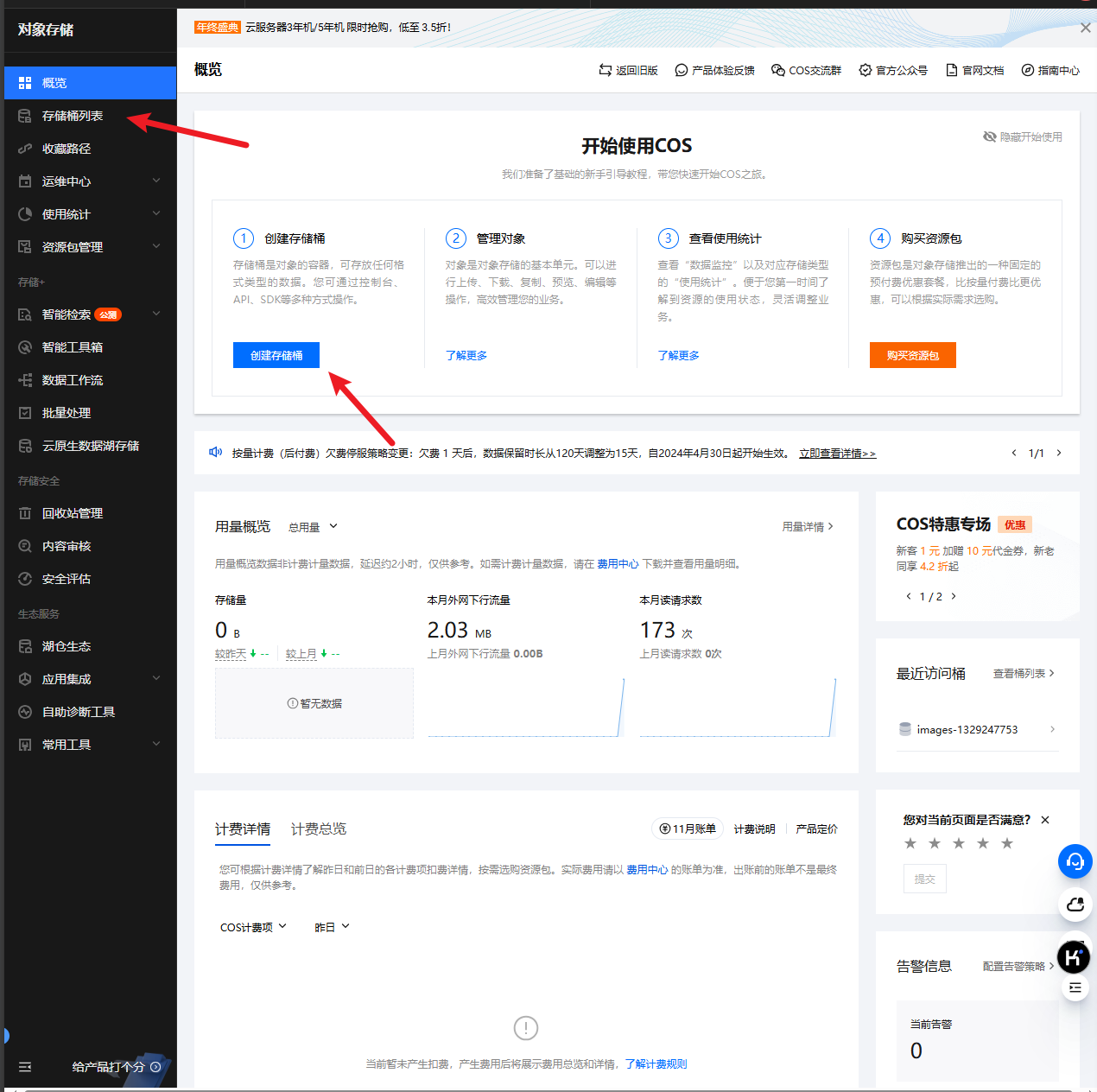This screenshot has height=1092, width=1097.
Task: Rate page with first star
Action: tap(910, 843)
